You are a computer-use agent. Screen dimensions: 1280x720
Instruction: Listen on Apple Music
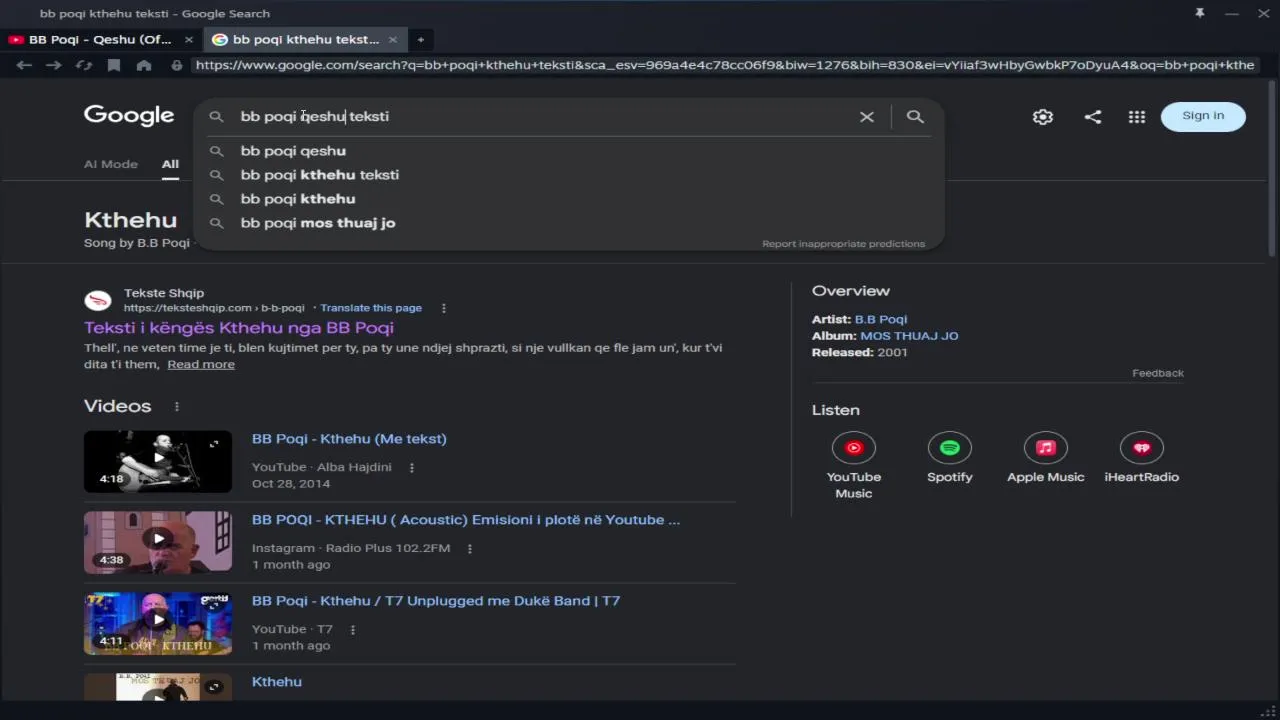pyautogui.click(x=1046, y=458)
